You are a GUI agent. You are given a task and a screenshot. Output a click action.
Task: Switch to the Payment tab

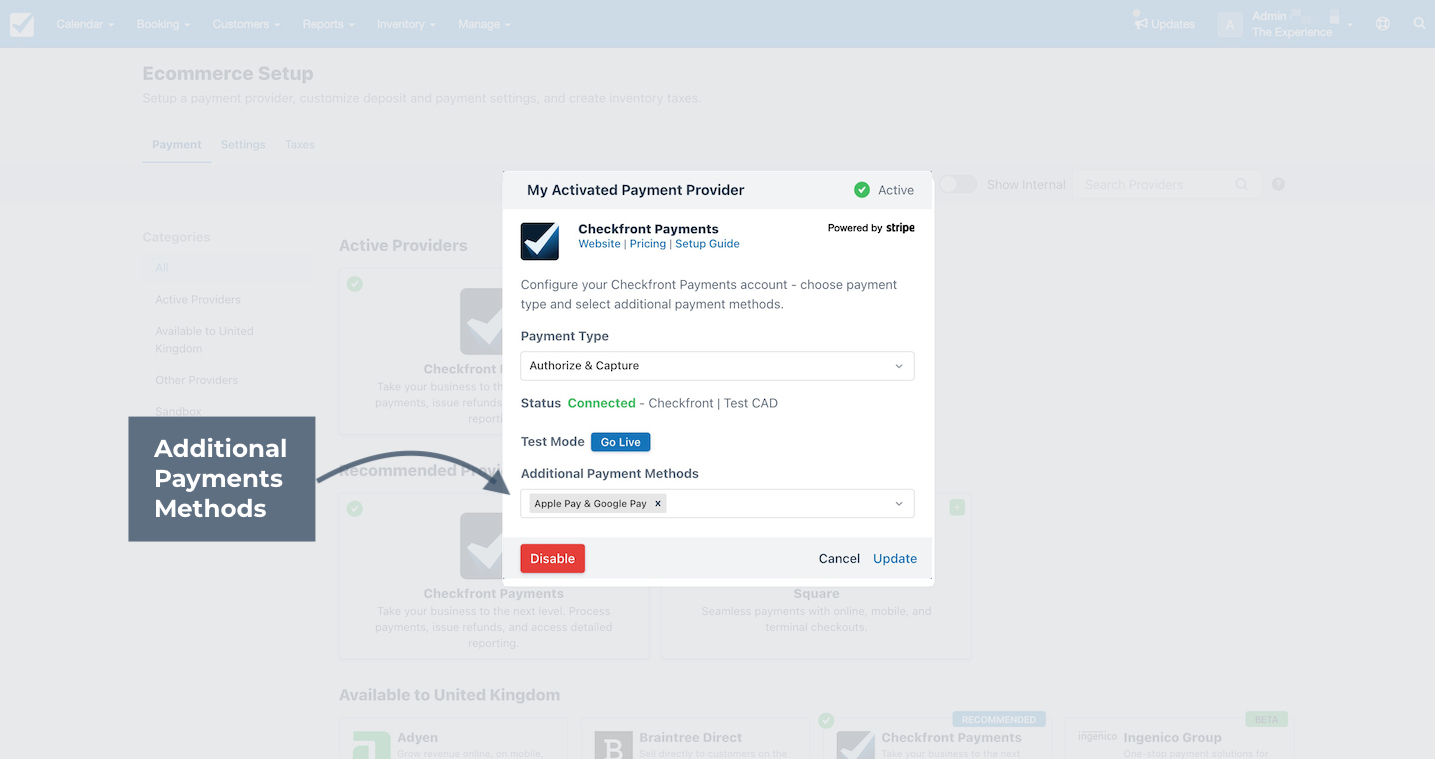177,145
